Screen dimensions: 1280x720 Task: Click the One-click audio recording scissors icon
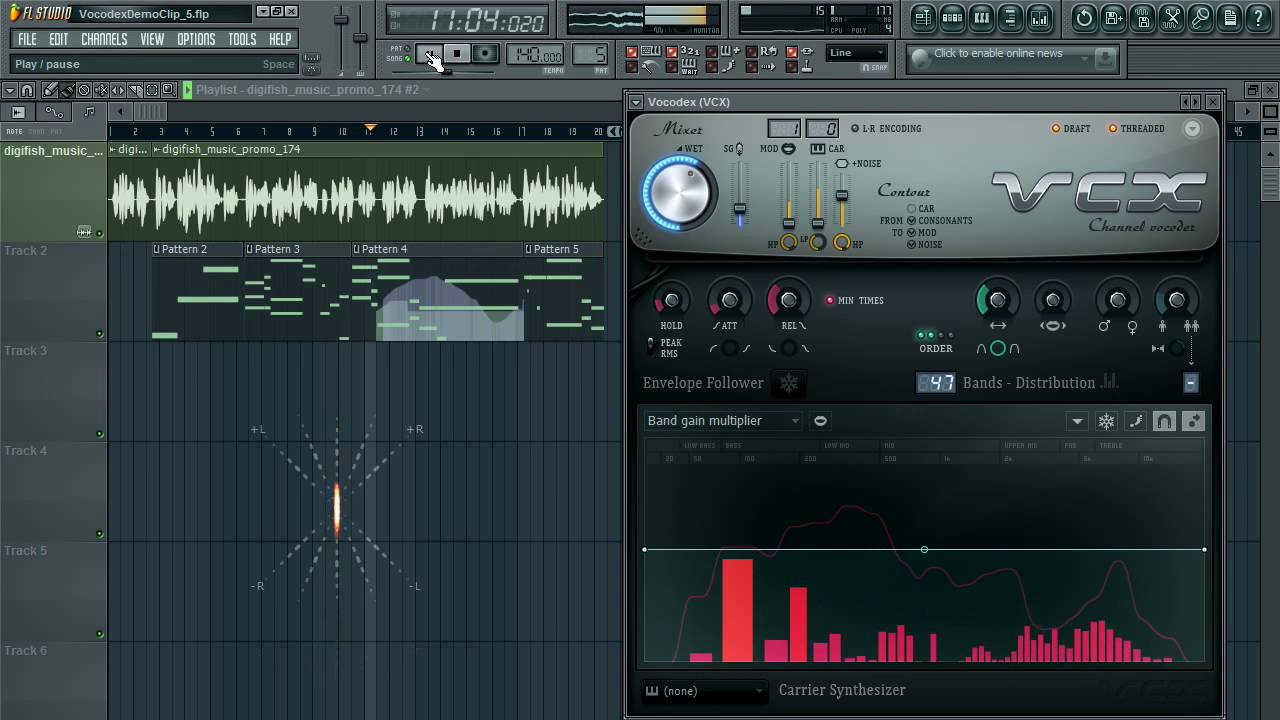(1172, 18)
